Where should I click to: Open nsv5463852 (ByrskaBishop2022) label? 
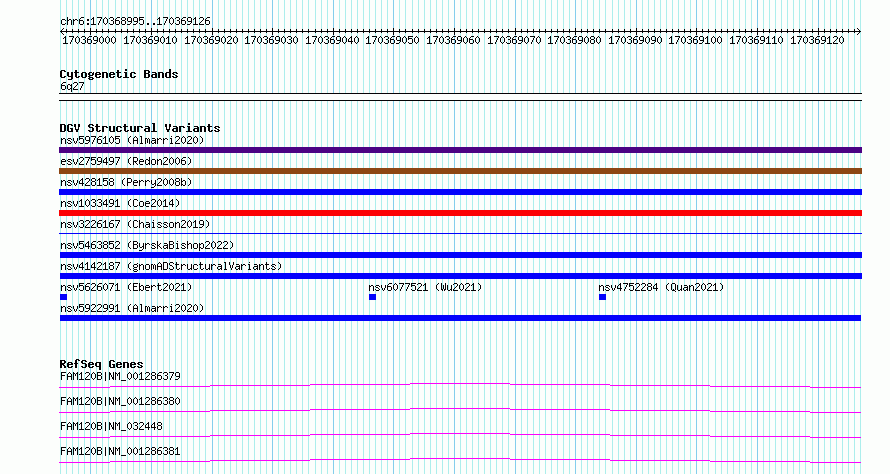(147, 245)
